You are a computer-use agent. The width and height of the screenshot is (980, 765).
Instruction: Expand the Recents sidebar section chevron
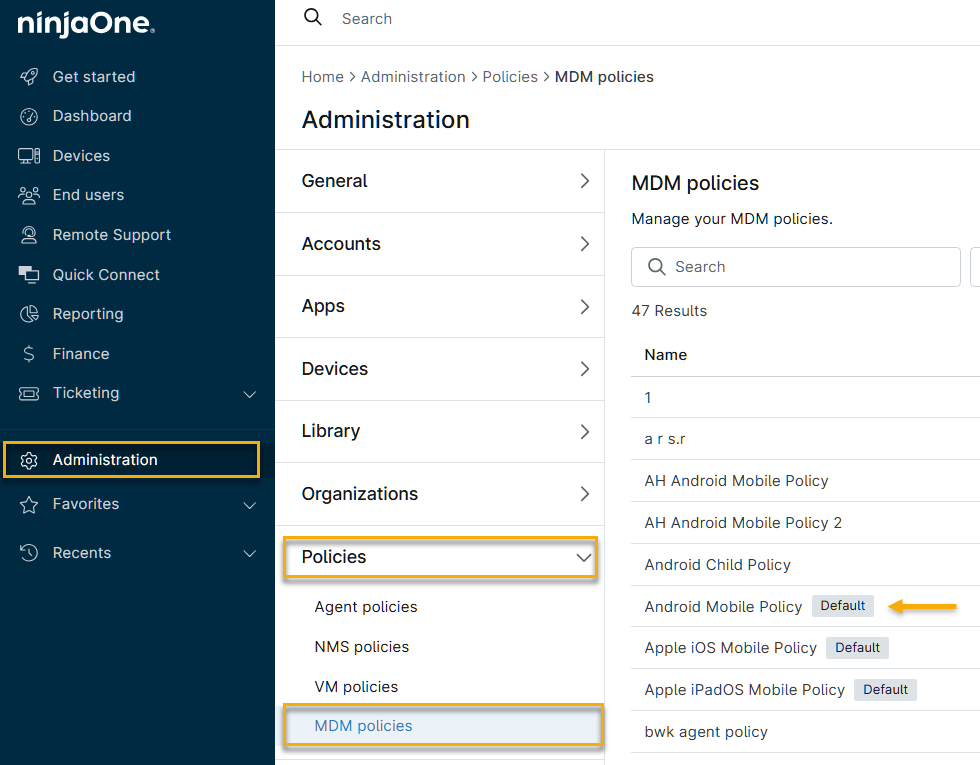249,554
